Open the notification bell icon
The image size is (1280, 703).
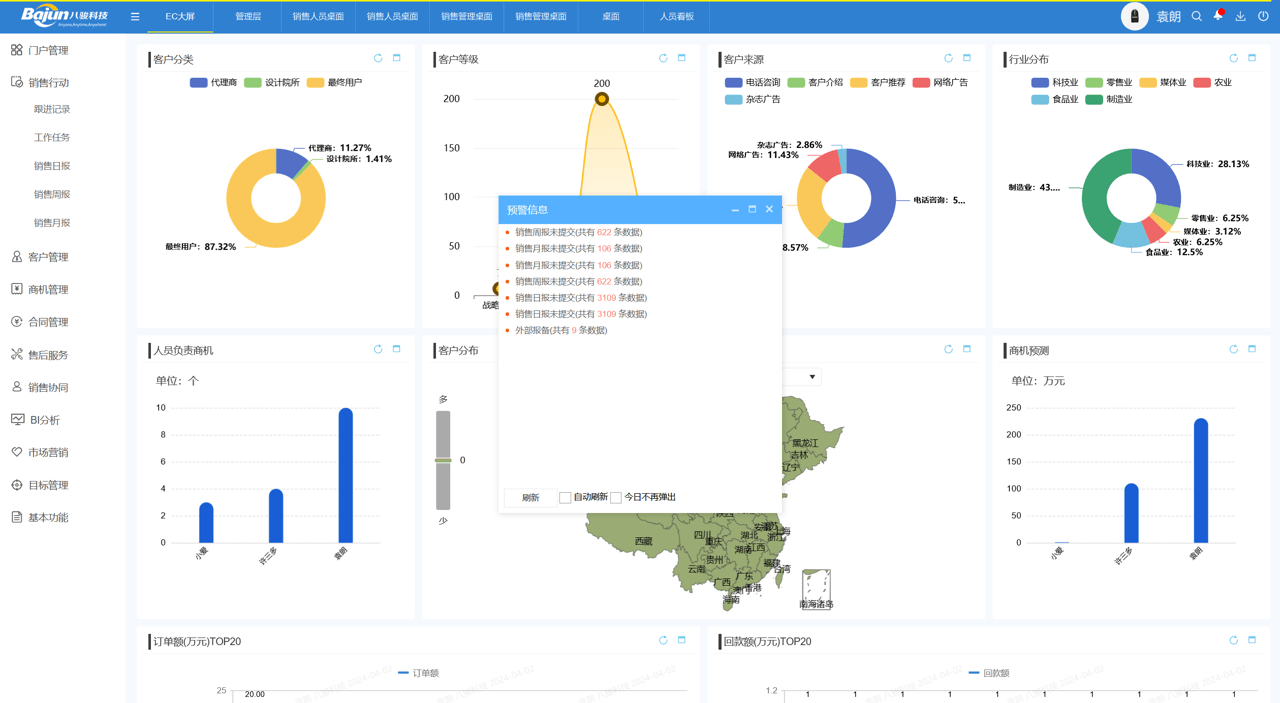click(1218, 16)
